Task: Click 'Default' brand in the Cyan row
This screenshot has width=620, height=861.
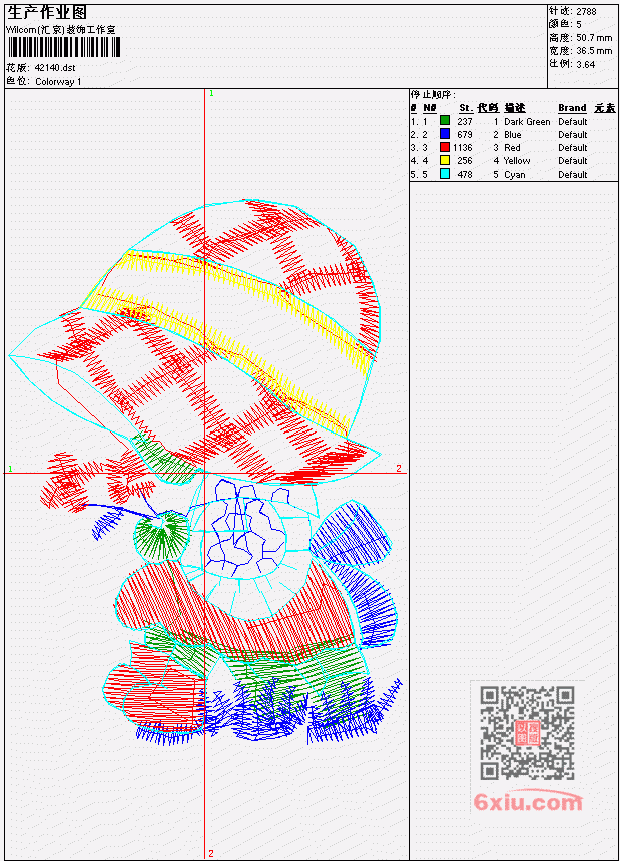Action: click(x=573, y=175)
